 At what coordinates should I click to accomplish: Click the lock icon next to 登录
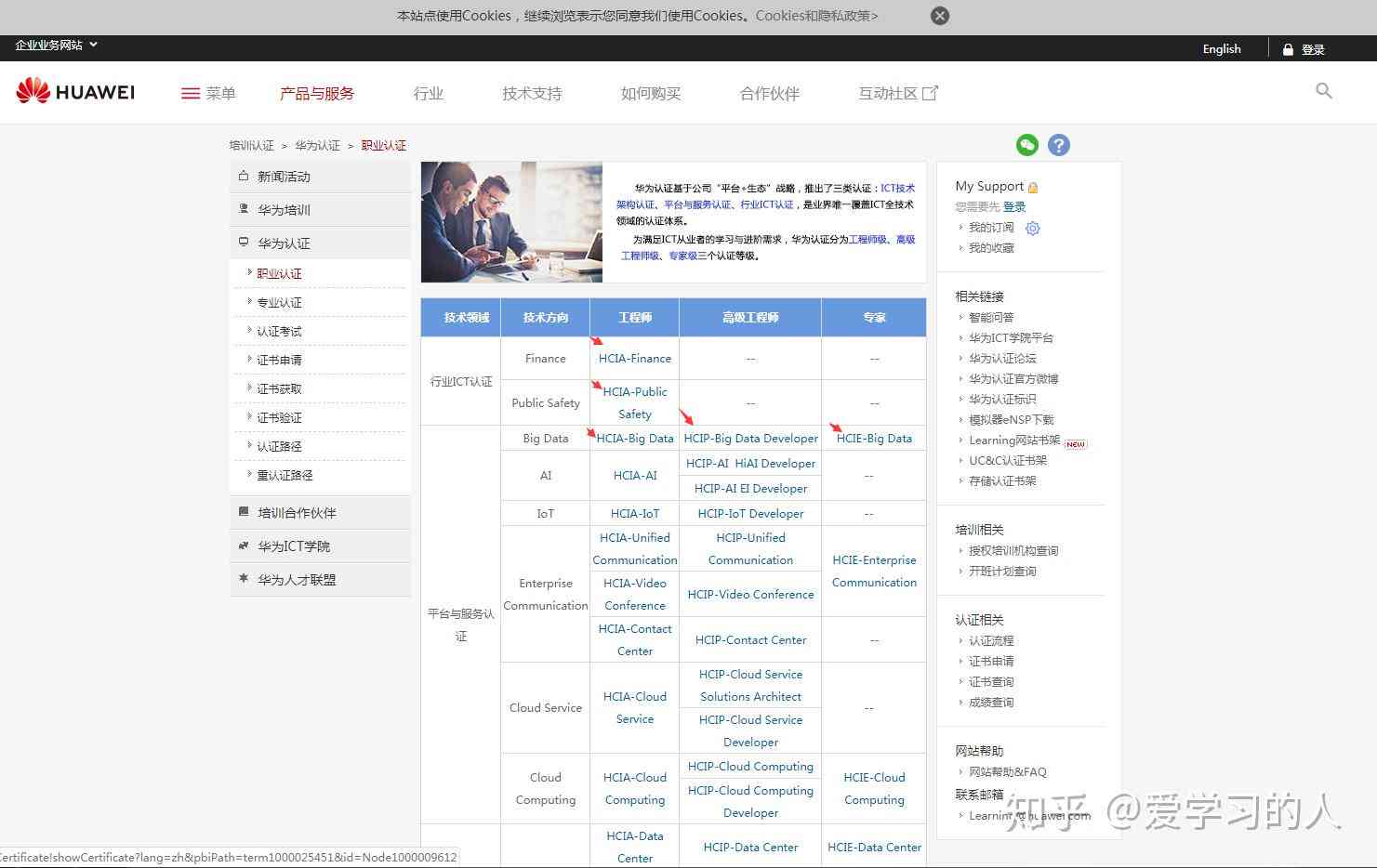1288,49
